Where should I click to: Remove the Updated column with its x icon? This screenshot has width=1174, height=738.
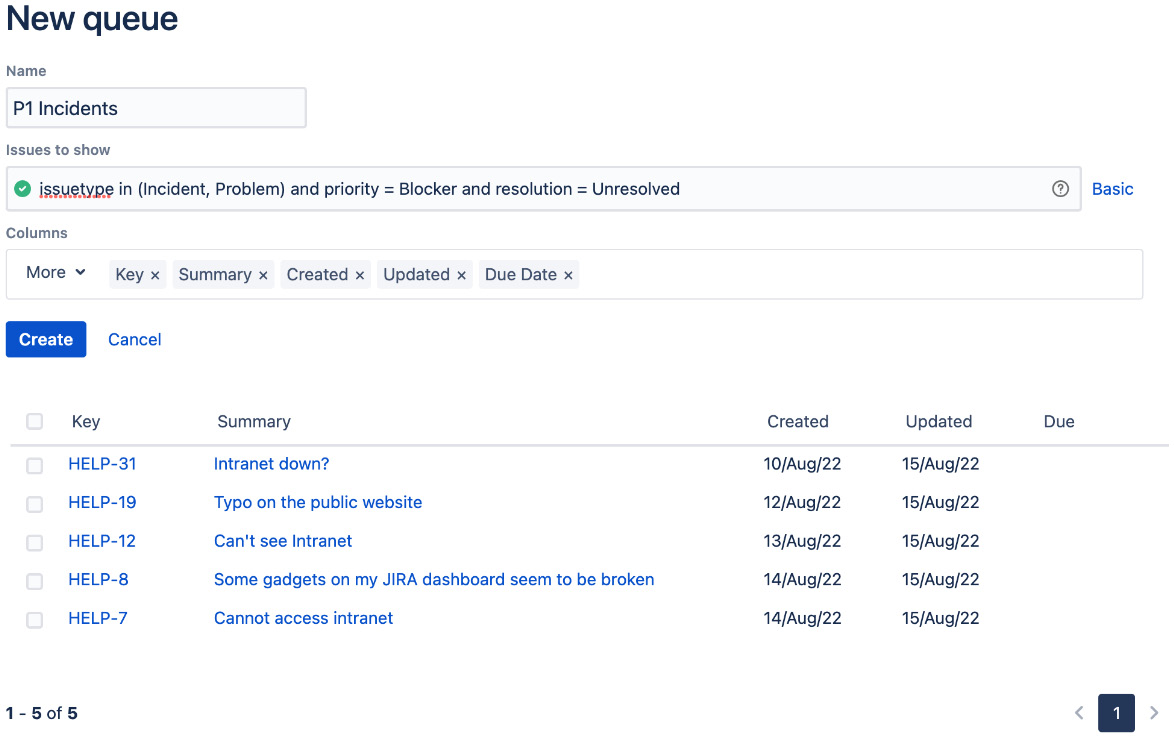(x=460, y=273)
